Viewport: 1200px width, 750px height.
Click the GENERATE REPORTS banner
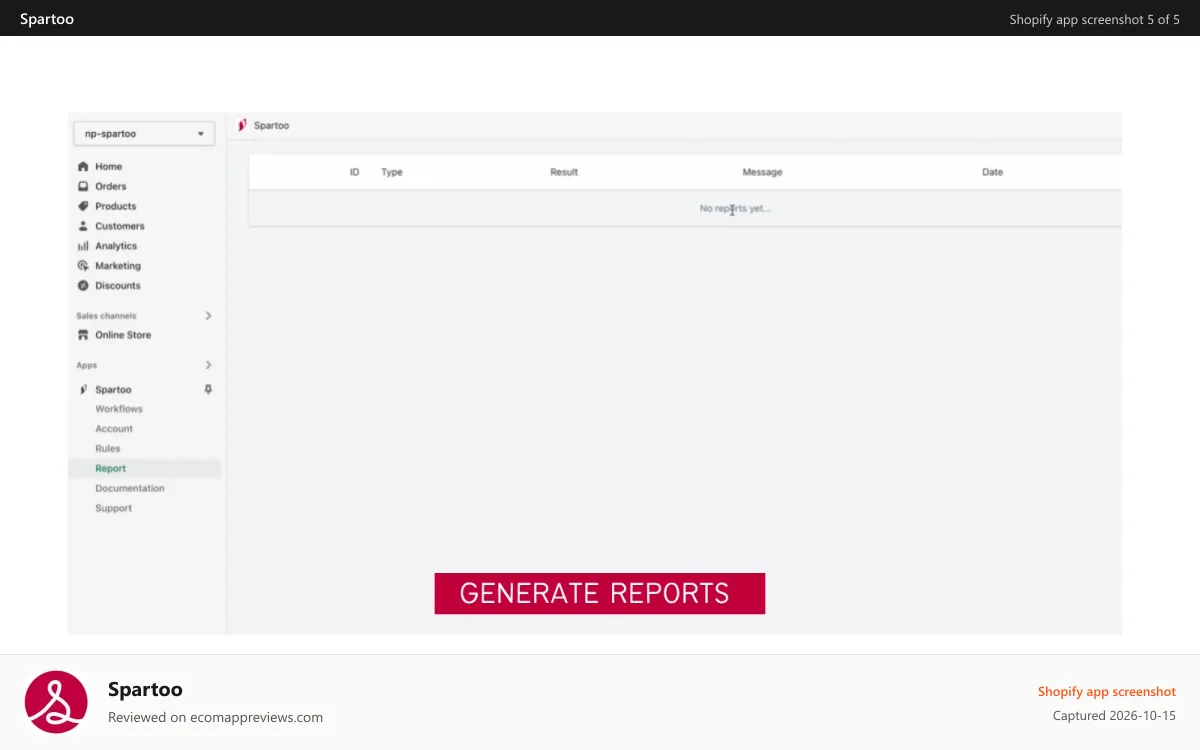(600, 593)
